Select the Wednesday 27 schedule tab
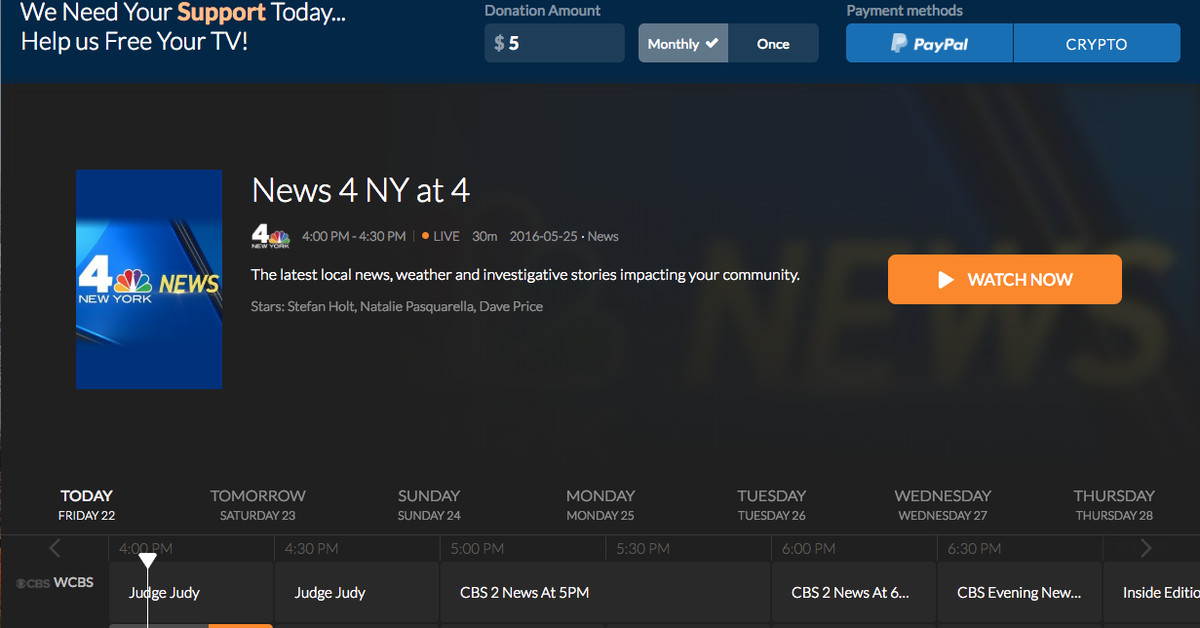The height and width of the screenshot is (628, 1200). (942, 504)
